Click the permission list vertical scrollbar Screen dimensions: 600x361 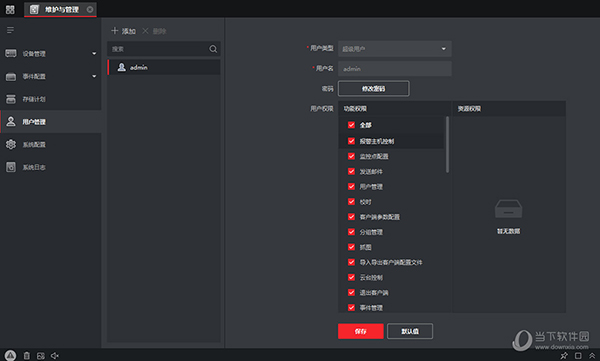[447, 145]
